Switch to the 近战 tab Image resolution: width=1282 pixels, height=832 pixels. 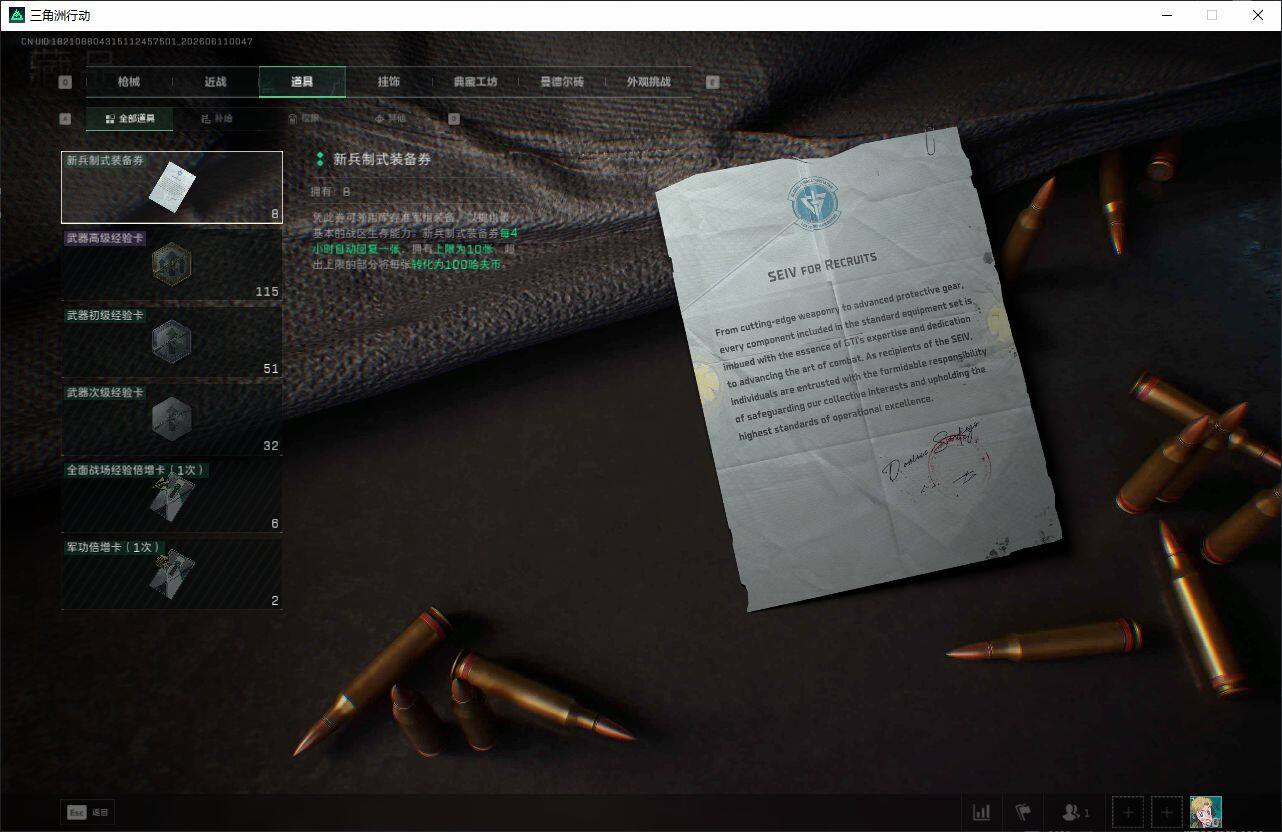pos(215,82)
